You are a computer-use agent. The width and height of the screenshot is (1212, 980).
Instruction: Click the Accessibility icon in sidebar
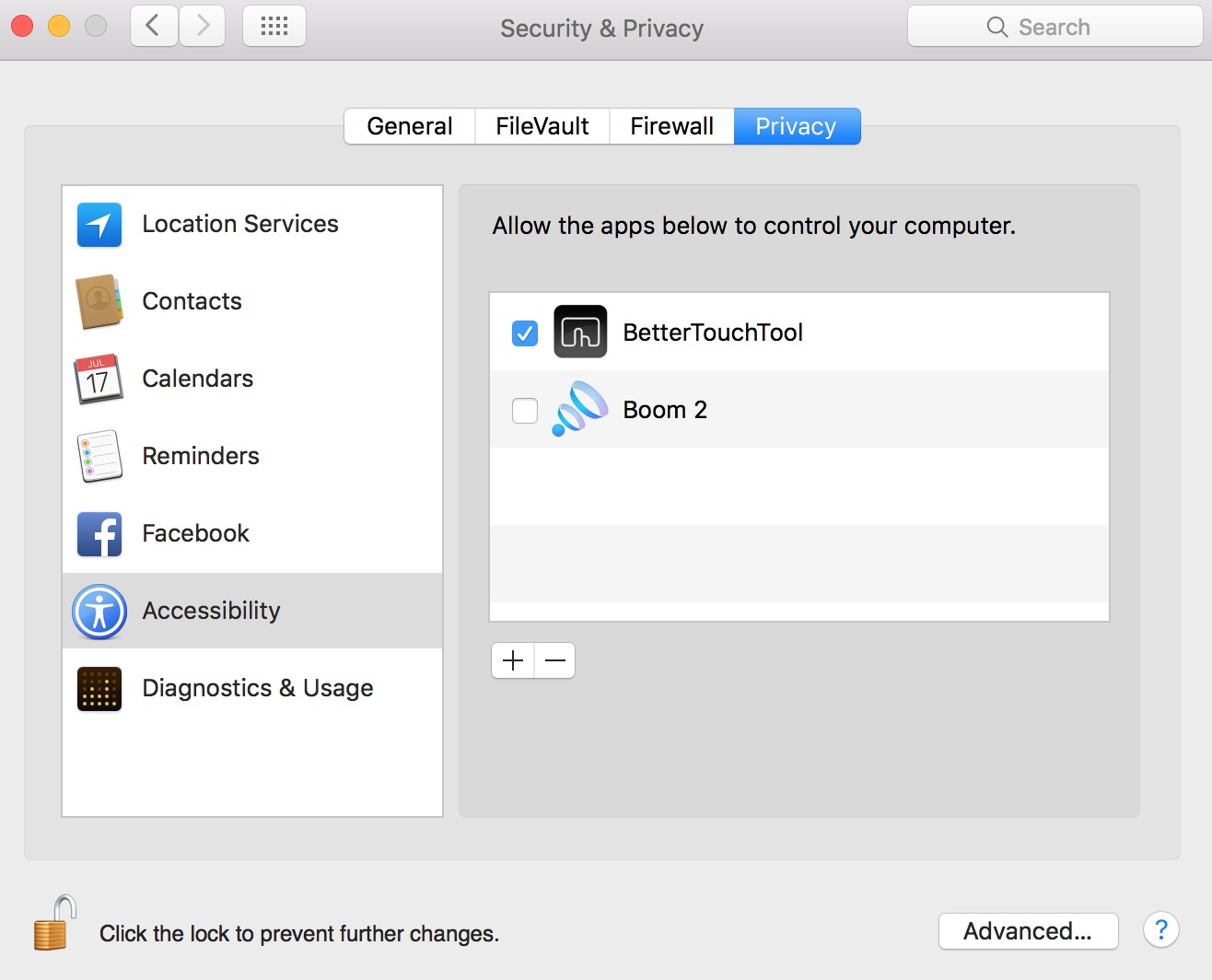[x=99, y=612]
